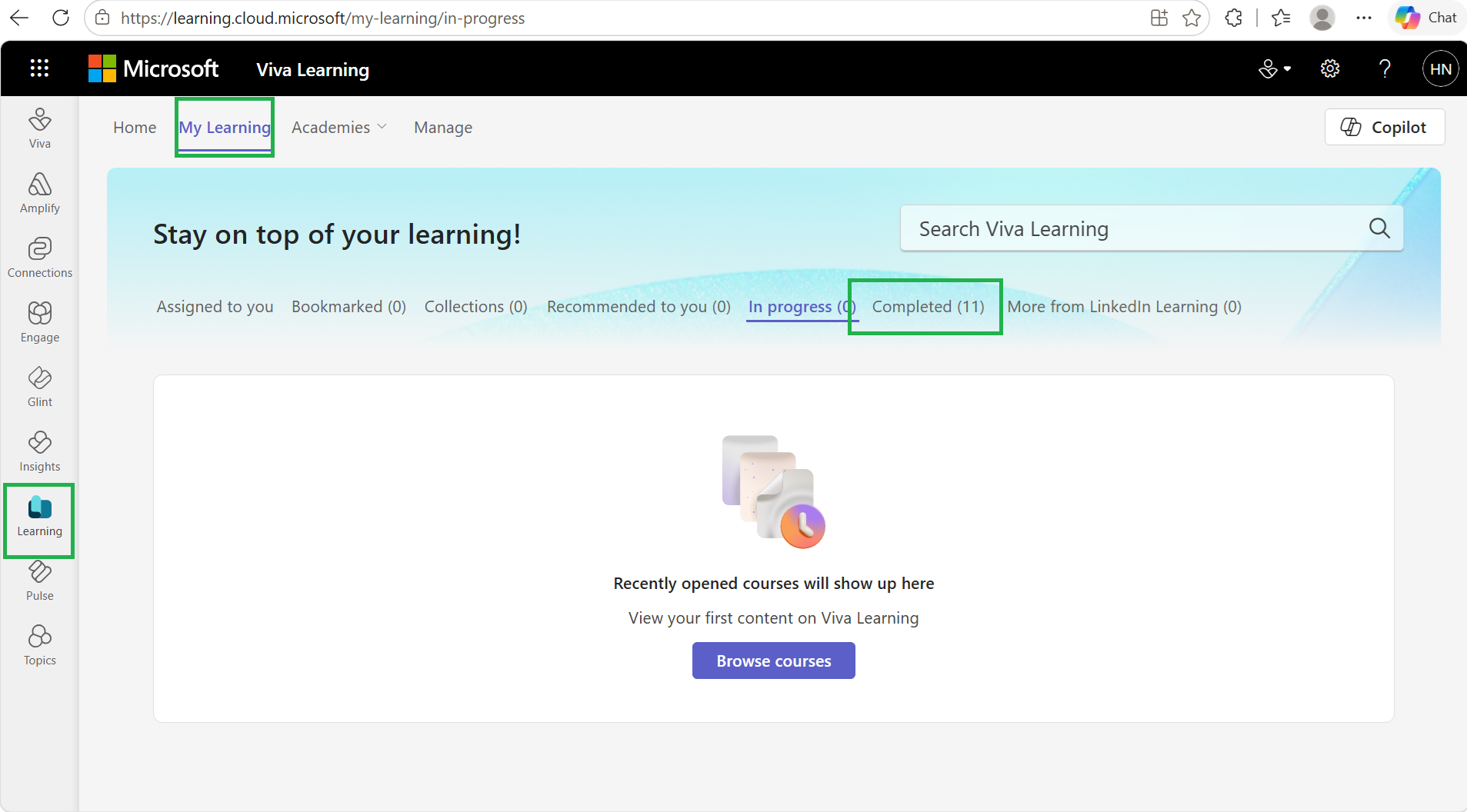Viewport: 1467px width, 812px height.
Task: Open Recommended to you (0) tab
Action: point(638,307)
